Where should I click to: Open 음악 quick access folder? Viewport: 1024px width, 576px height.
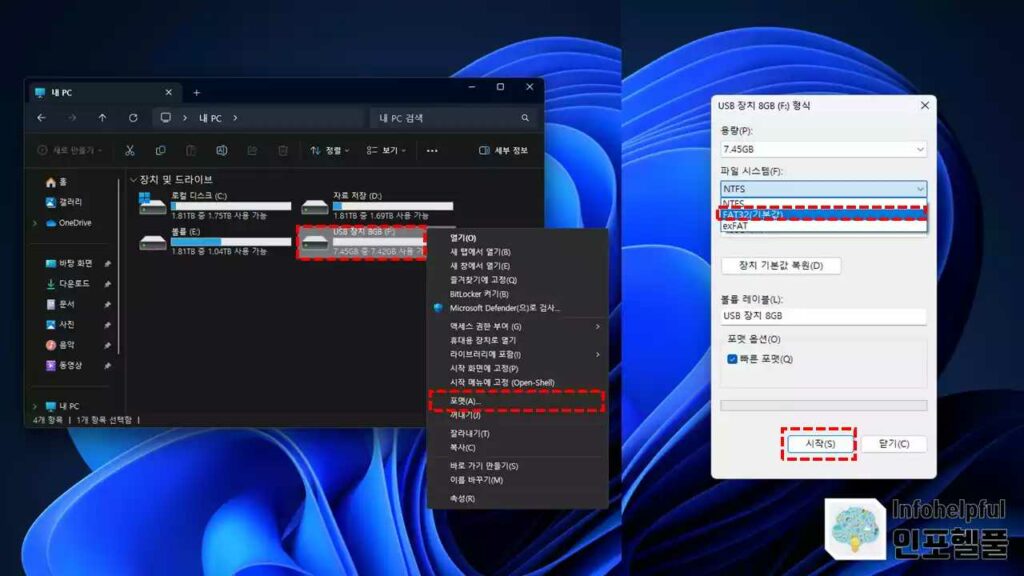click(60, 345)
